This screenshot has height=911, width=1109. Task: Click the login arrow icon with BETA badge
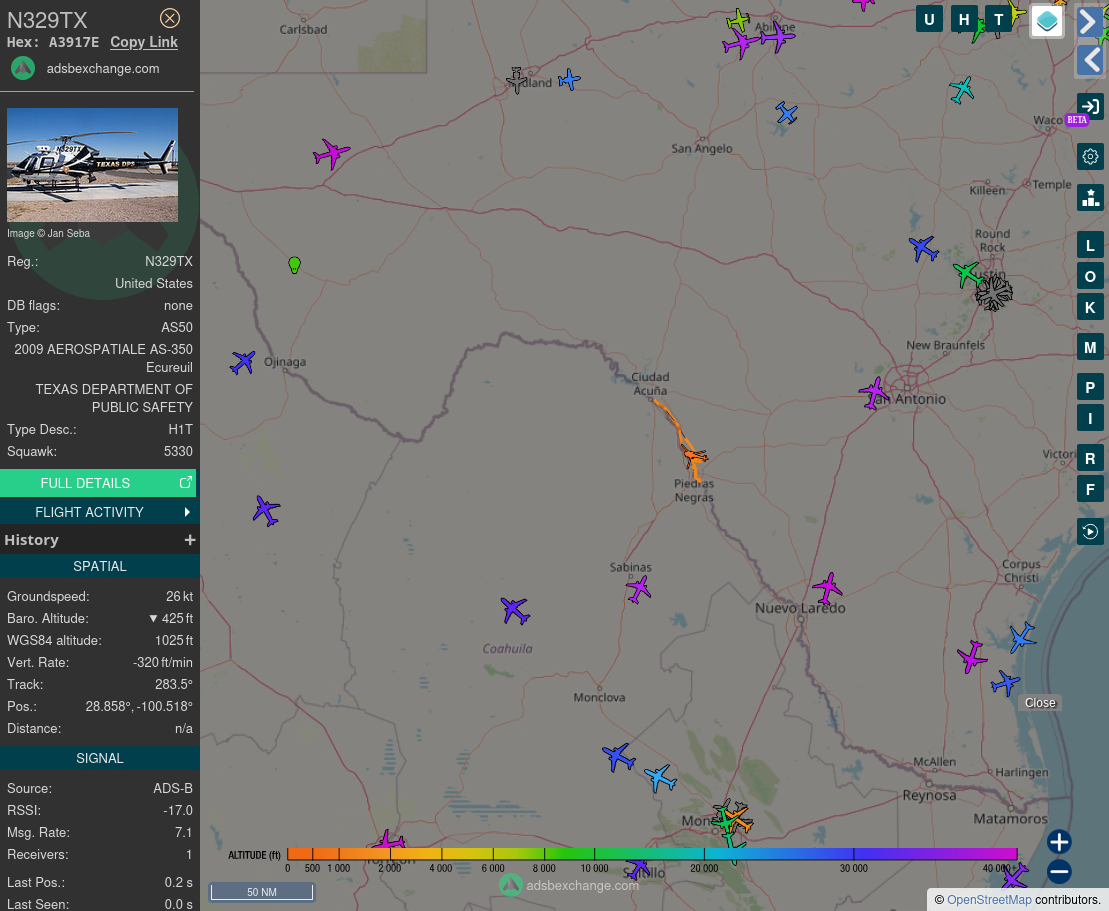(x=1090, y=107)
